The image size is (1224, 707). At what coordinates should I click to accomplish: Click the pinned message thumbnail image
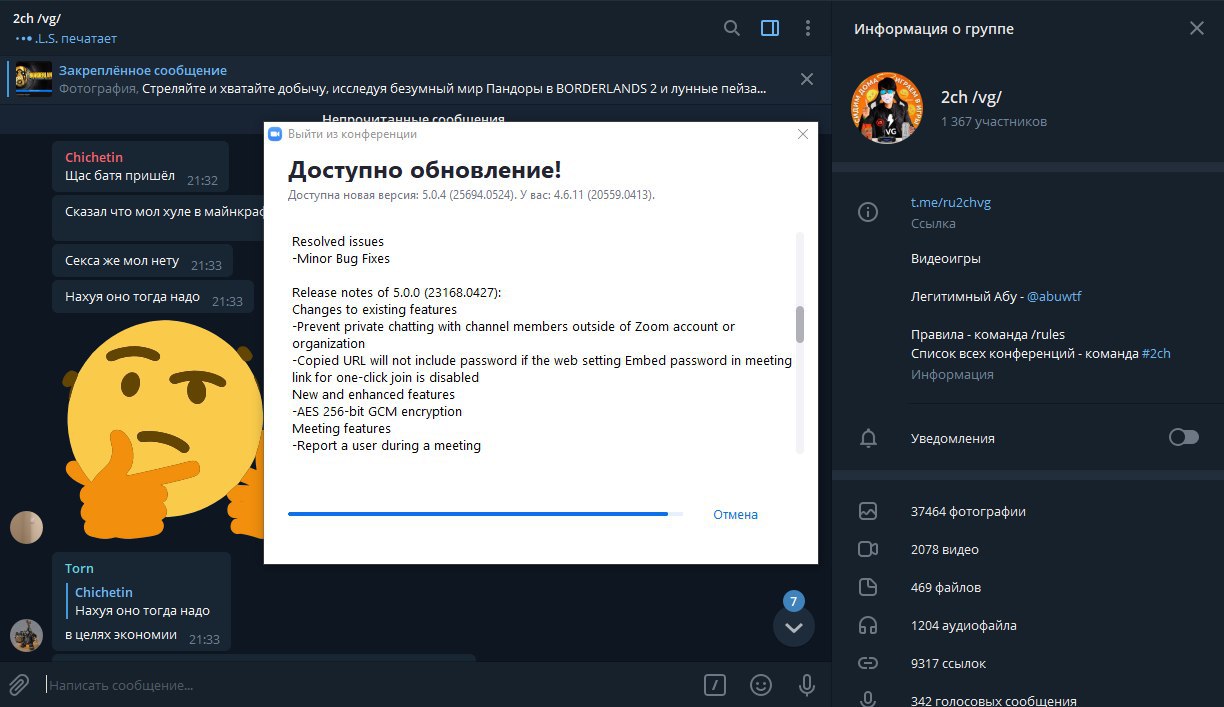34,79
